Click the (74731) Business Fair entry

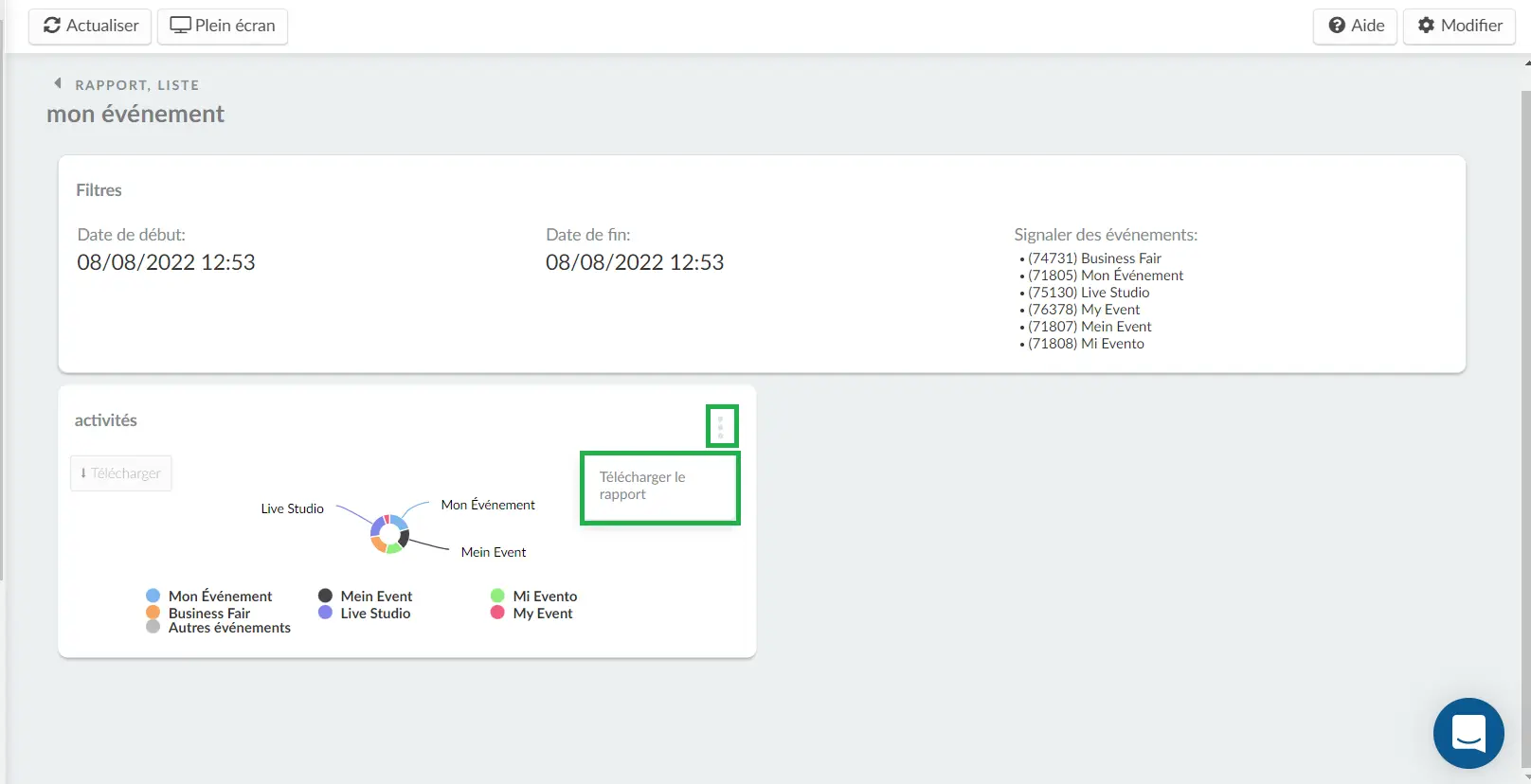coord(1094,258)
